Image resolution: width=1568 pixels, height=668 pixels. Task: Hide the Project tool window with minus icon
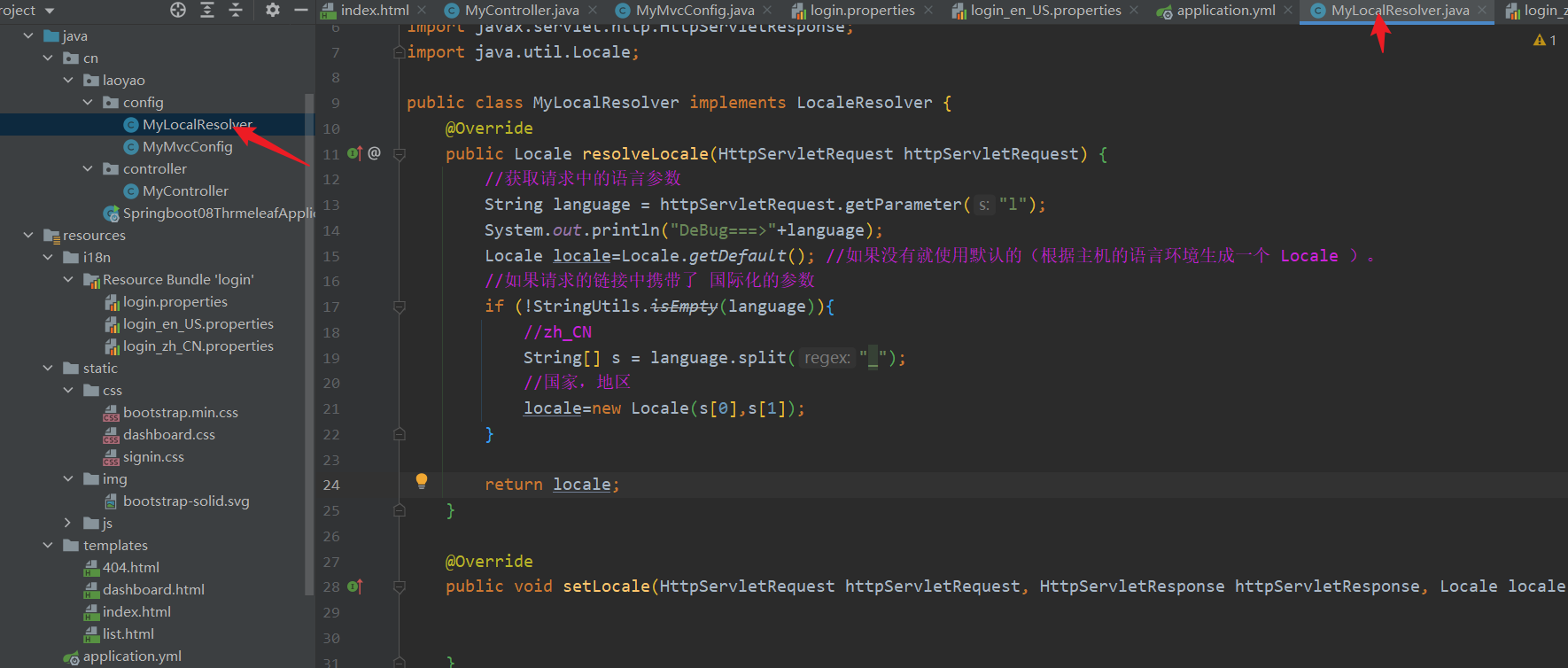301,10
